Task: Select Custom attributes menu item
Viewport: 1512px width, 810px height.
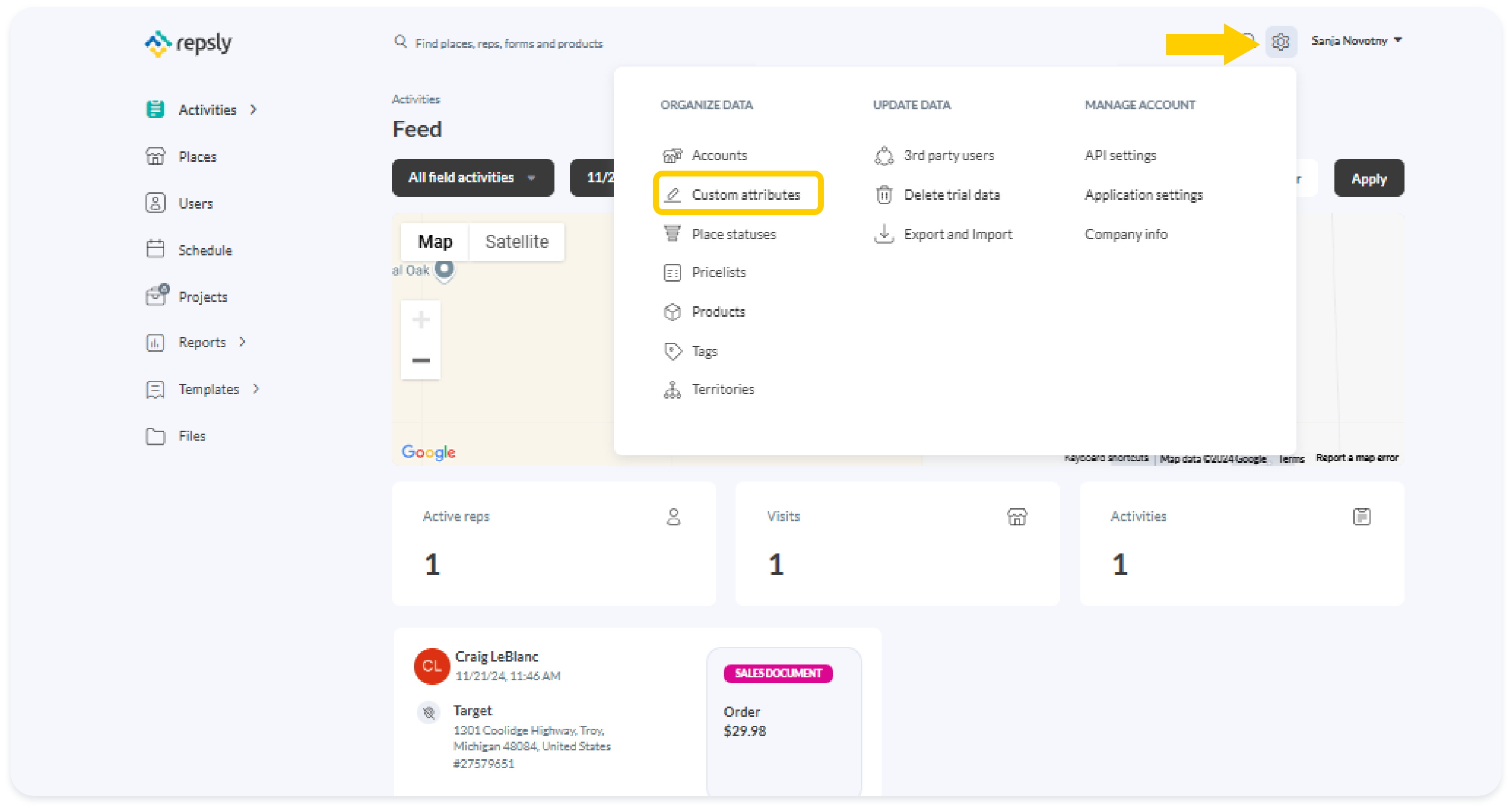Action: coord(738,194)
